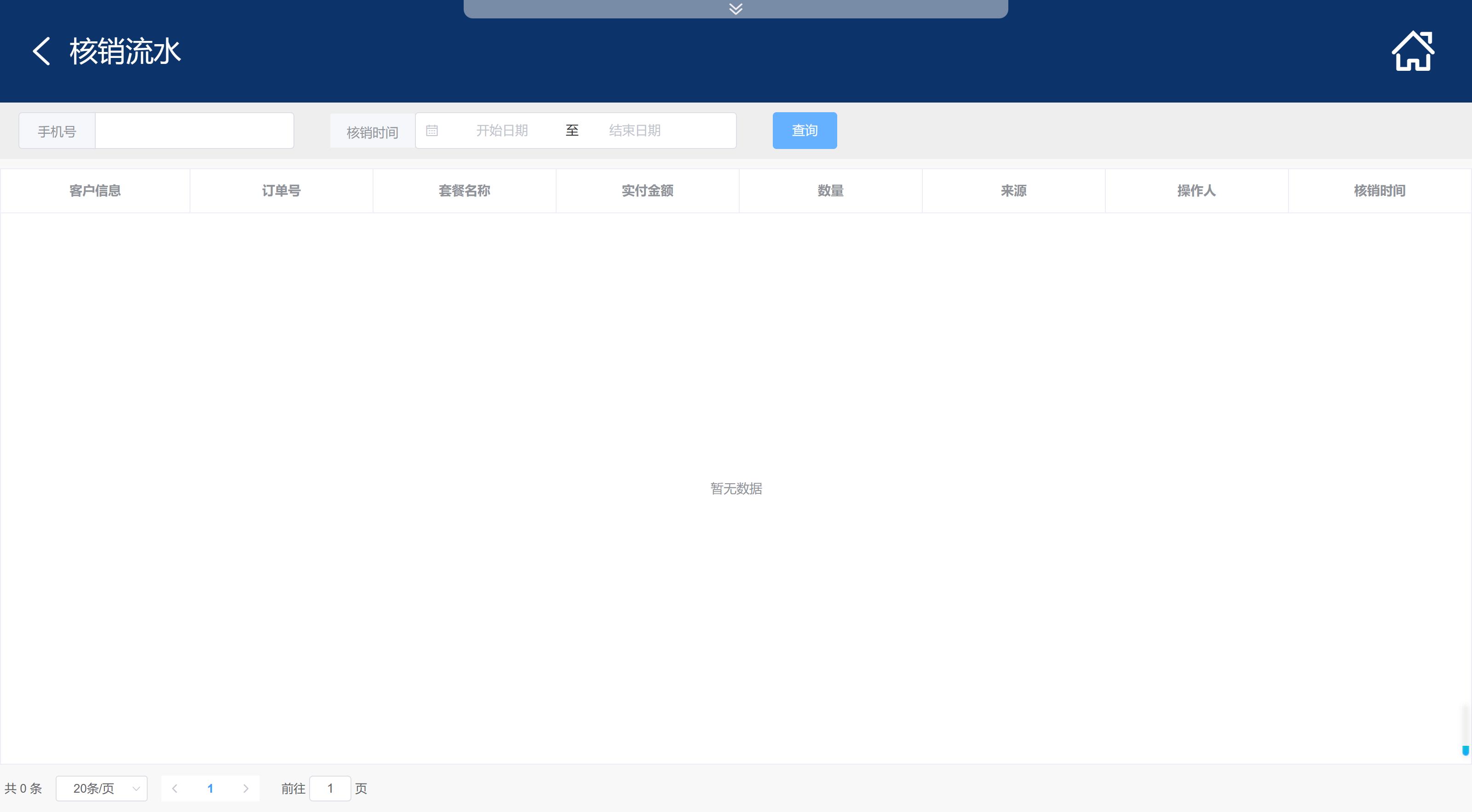Click the 操作人 column header
This screenshot has width=1472, height=812.
point(1196,191)
